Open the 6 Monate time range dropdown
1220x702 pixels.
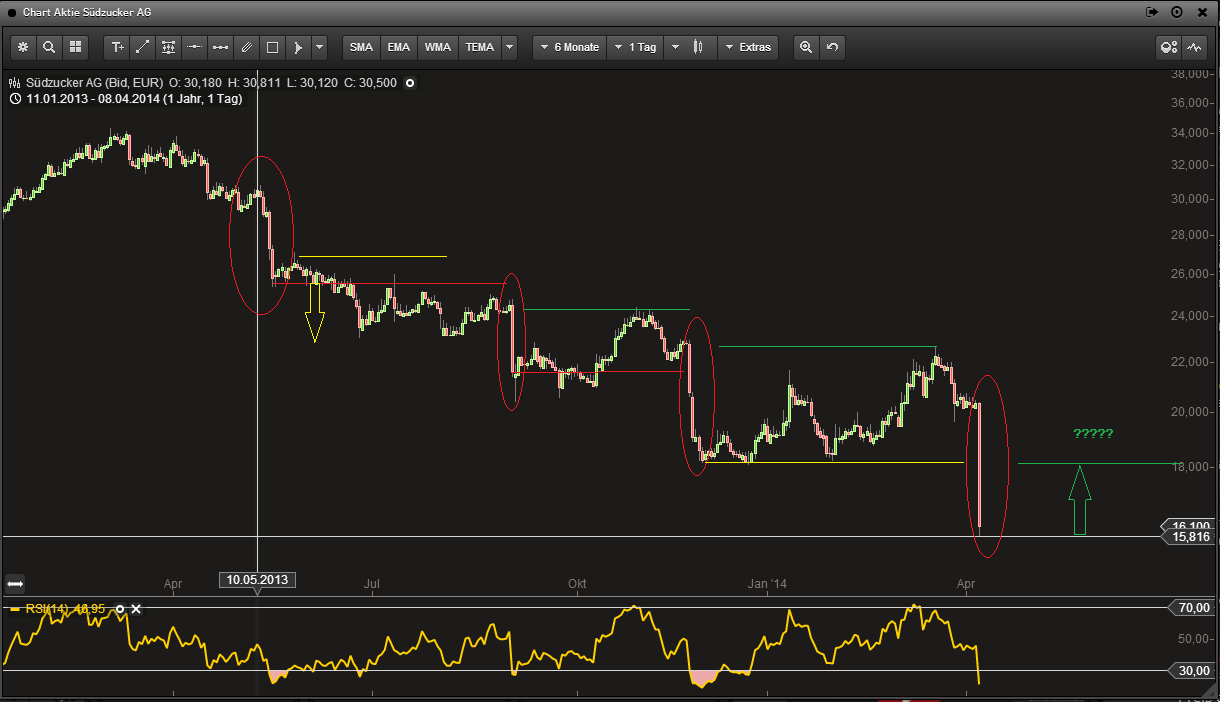pyautogui.click(x=570, y=47)
